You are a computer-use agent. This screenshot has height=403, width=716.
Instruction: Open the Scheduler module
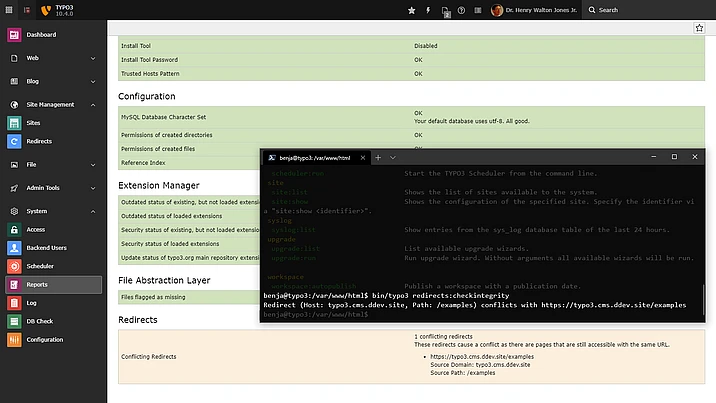pos(40,266)
